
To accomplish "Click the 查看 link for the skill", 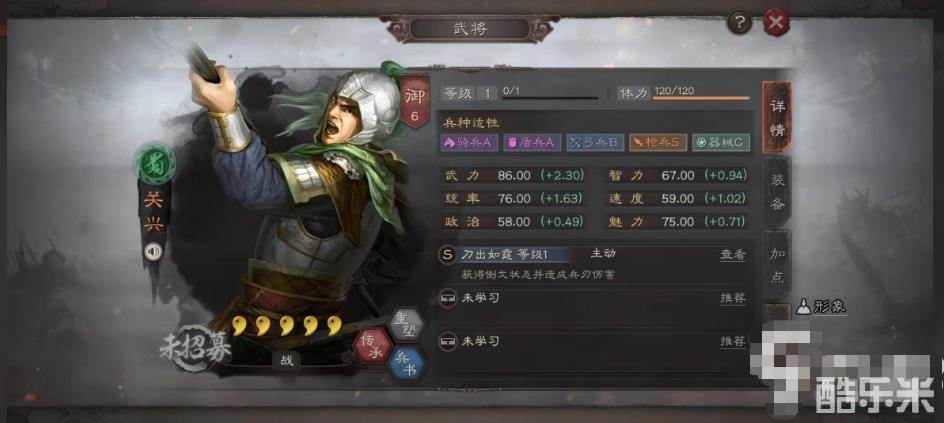I will pyautogui.click(x=733, y=254).
